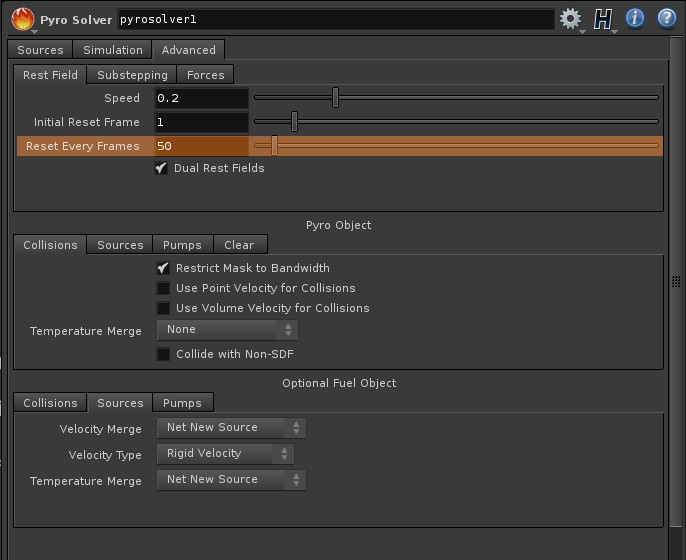Click the pane splitter grip dots on right
Screen dimensions: 686x560
point(676,281)
